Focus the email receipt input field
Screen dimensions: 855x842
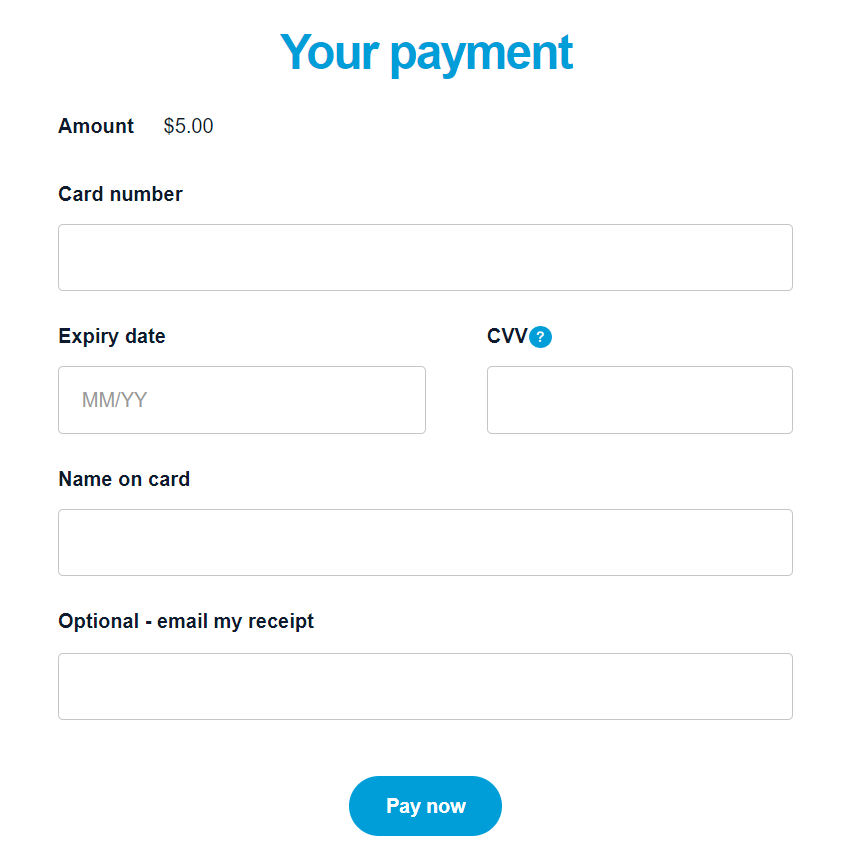425,686
